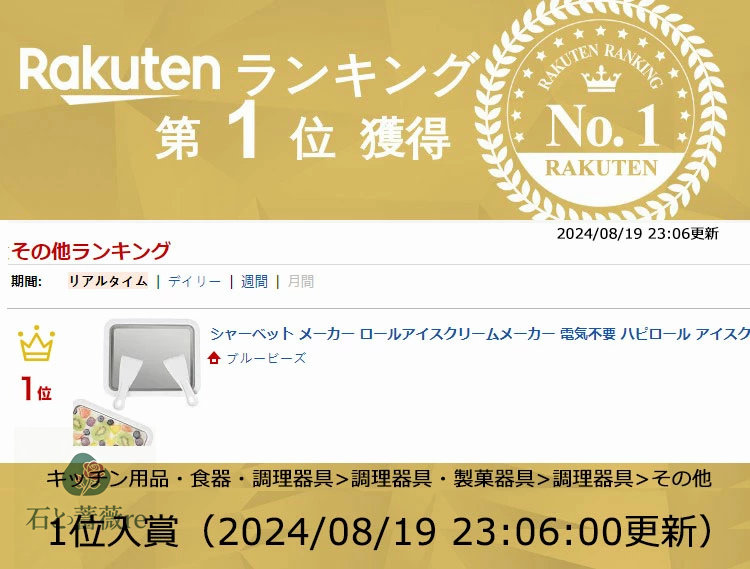
Task: Click the Rakuten logo
Action: [x=119, y=74]
